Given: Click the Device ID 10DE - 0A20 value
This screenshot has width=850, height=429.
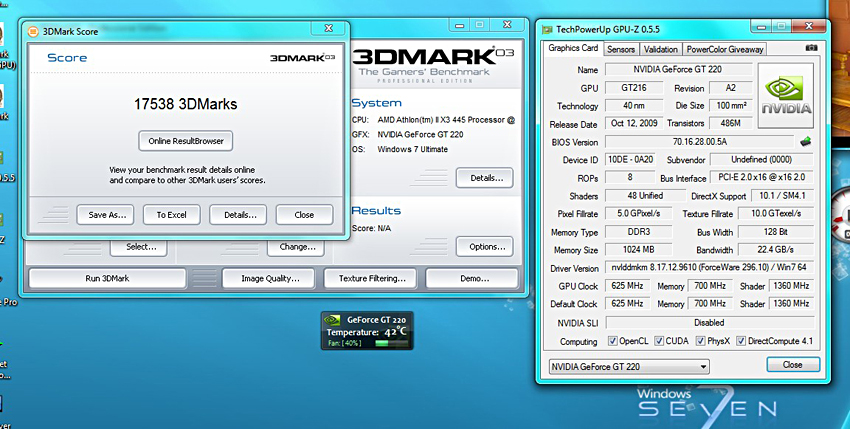Looking at the screenshot, I should tap(630, 160).
